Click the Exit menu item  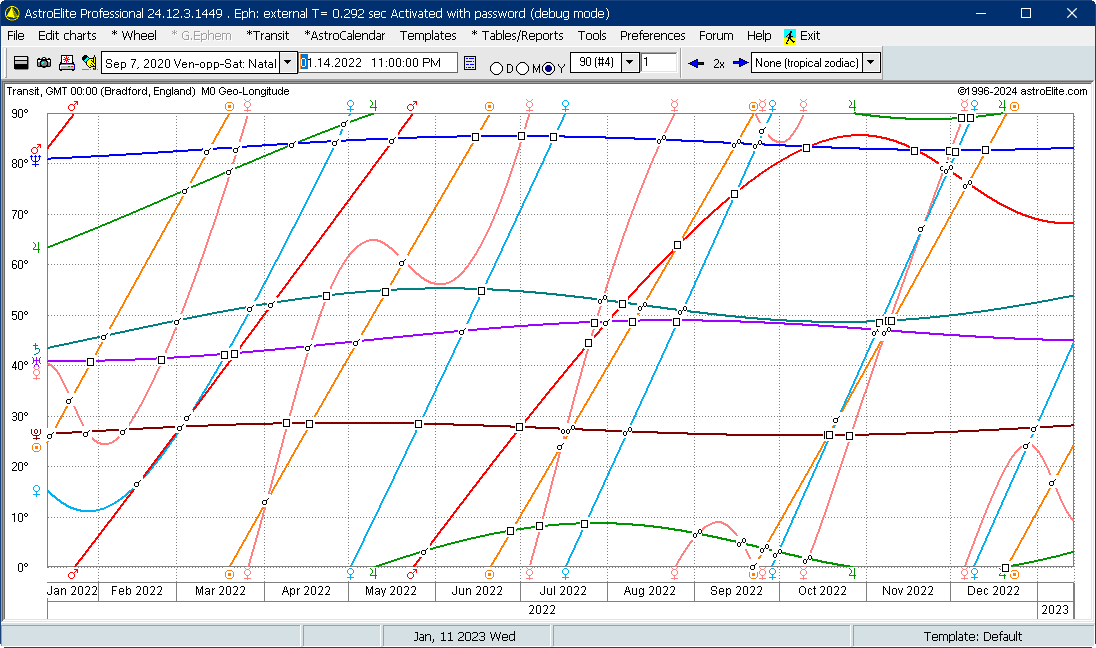click(x=802, y=36)
